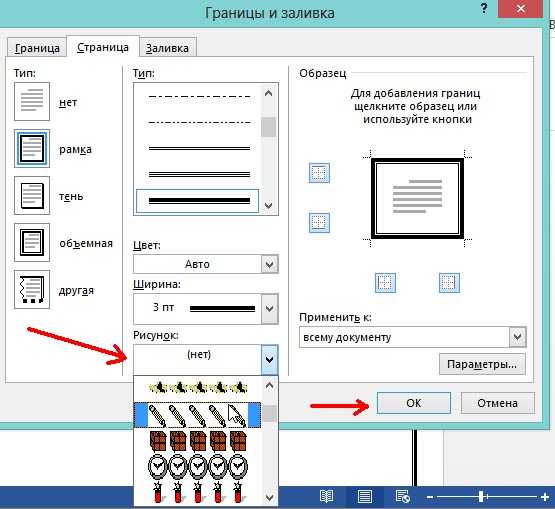Screen dimensions: 555x509
Task: Expand the 'Ширина' 3 пт width dropdown
Action: click(206, 309)
